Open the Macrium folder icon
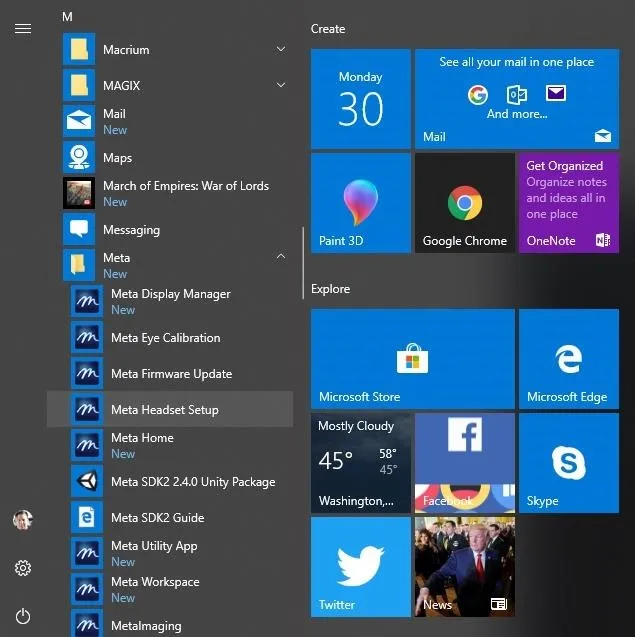The height and width of the screenshot is (637, 635). pos(79,49)
